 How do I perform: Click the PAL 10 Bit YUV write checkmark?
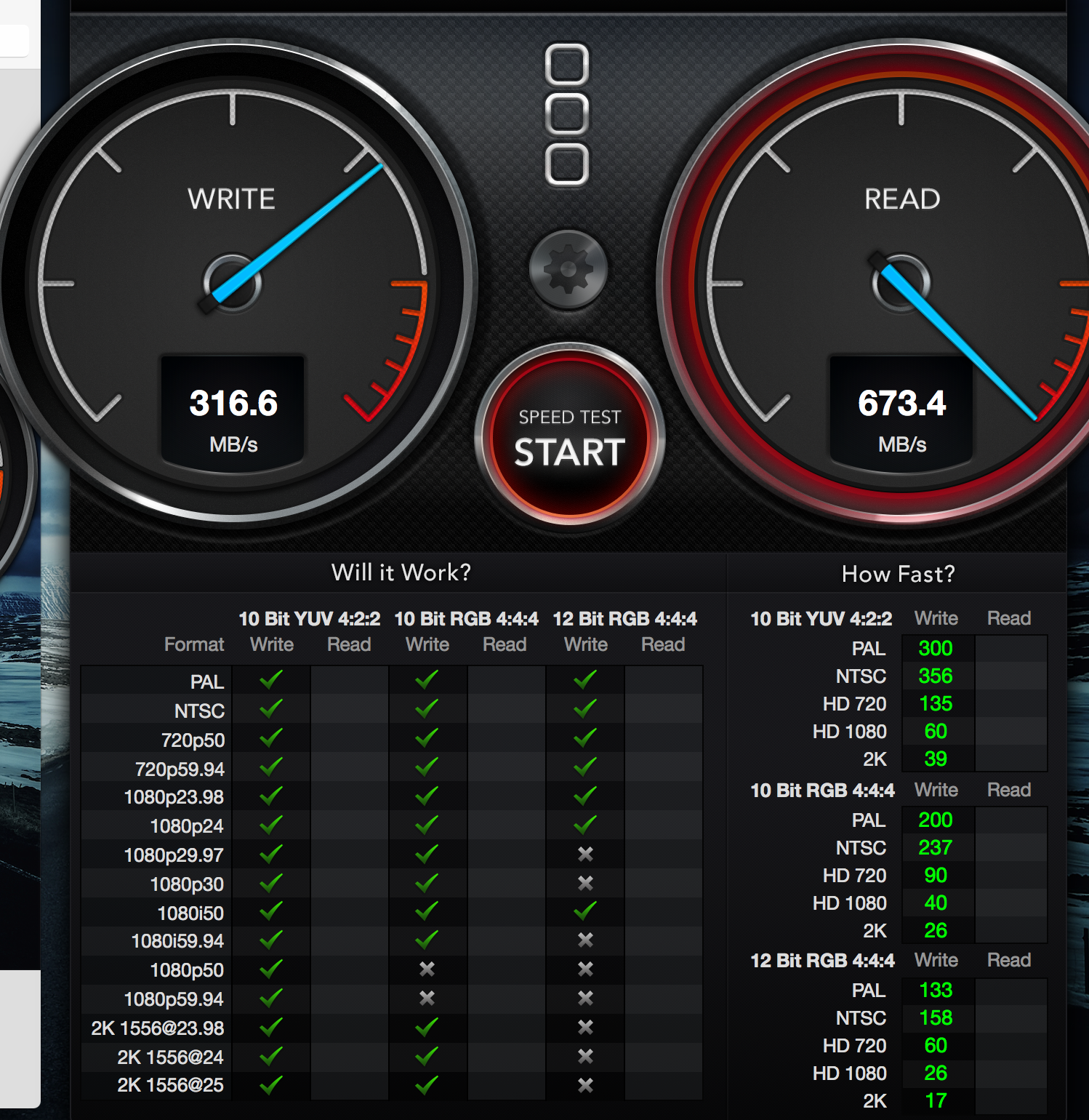[271, 680]
